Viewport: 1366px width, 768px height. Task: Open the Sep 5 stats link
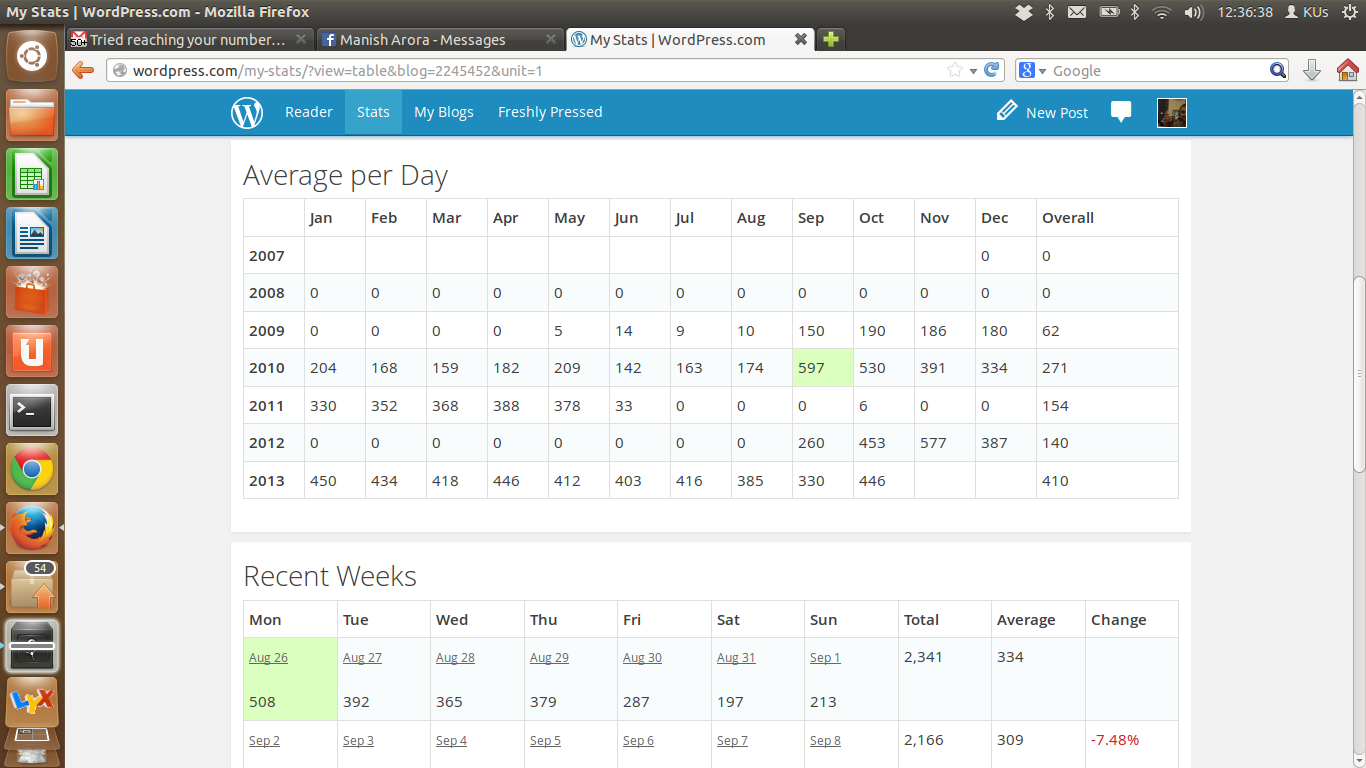(x=545, y=741)
